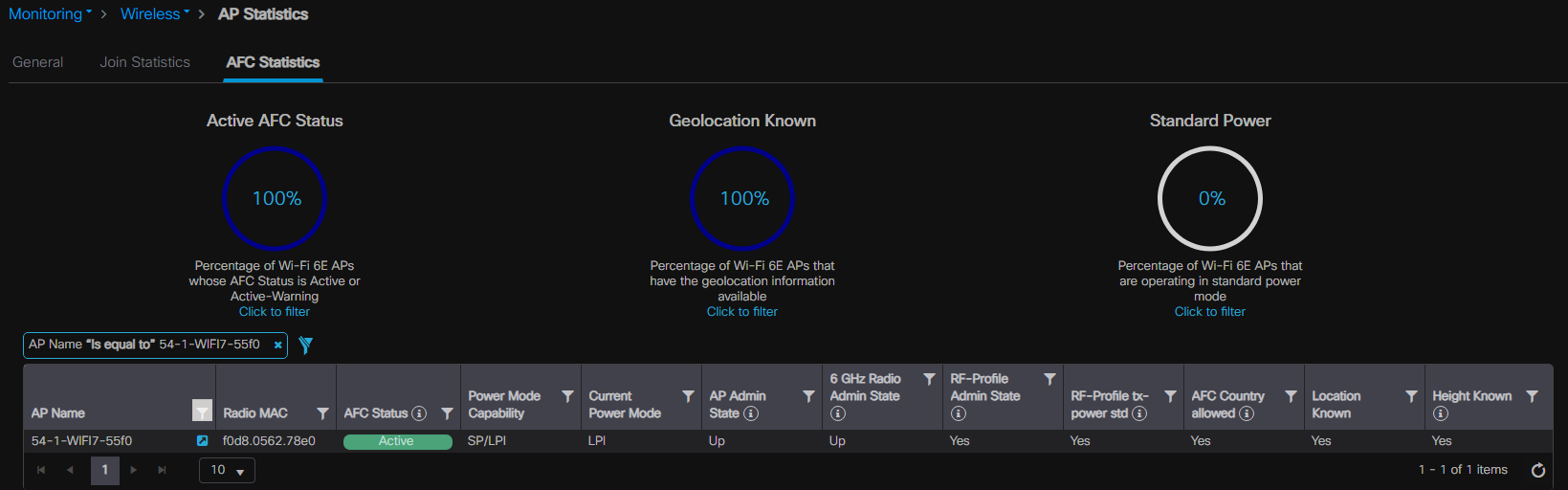
Task: Show info tooltip for RF-Profile Admin State
Action: [959, 413]
